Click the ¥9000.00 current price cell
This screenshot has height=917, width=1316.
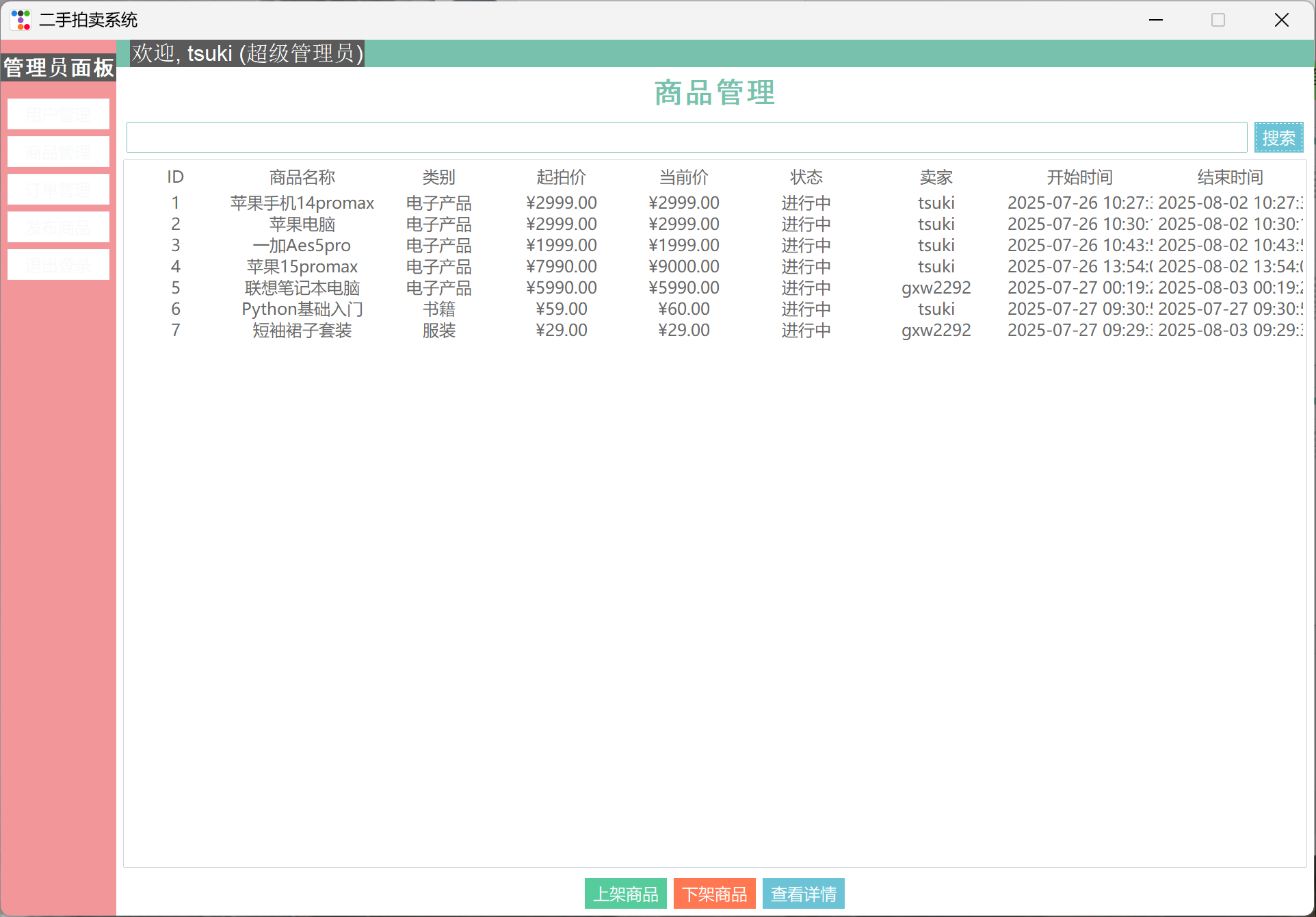tap(684, 267)
